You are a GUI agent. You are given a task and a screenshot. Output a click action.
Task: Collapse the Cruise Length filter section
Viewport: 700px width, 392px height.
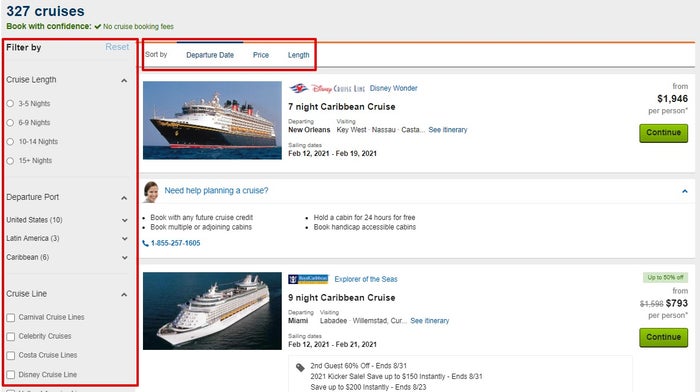[x=124, y=81]
